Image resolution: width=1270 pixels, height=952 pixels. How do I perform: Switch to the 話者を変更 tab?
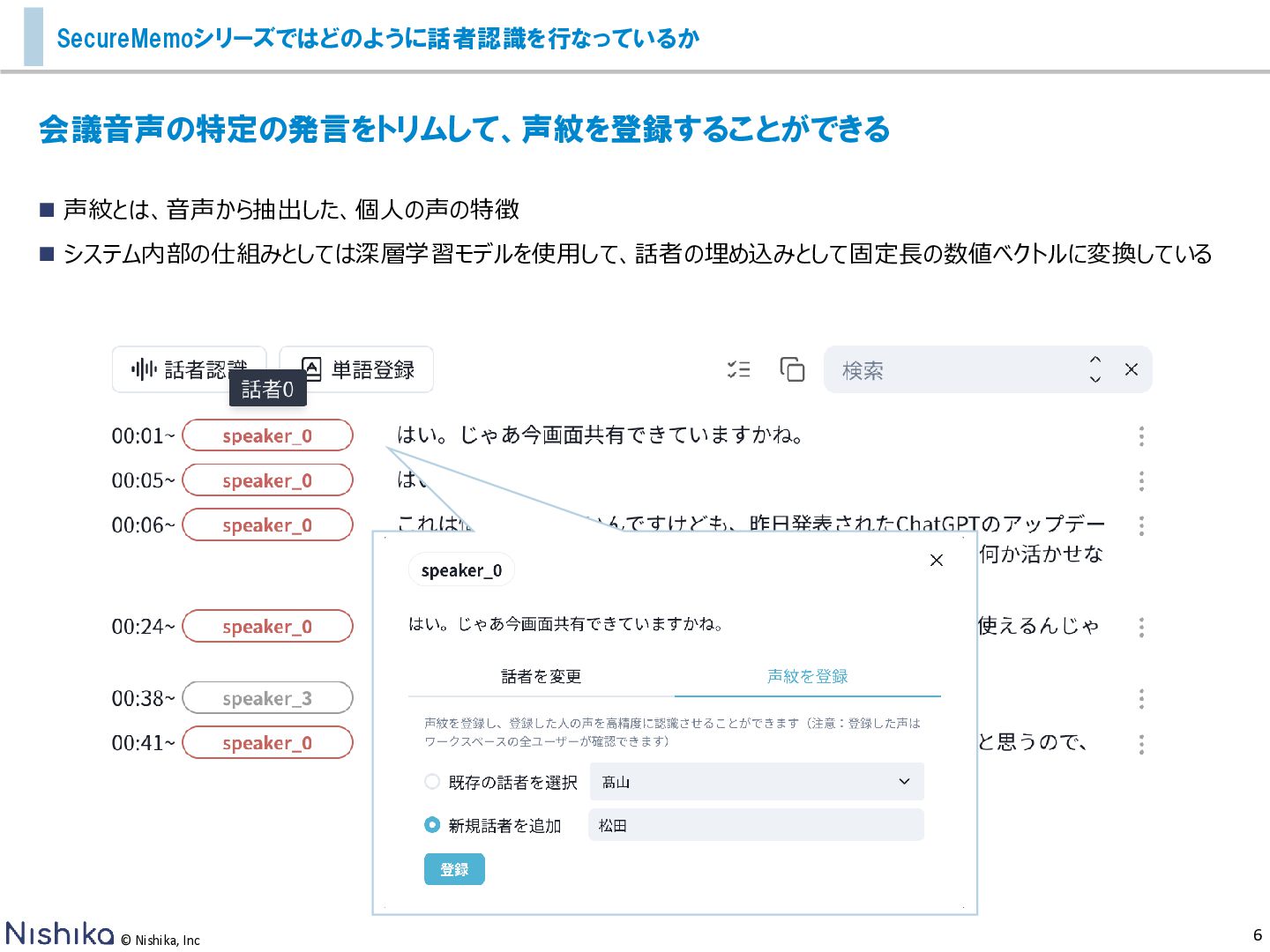coord(542,676)
